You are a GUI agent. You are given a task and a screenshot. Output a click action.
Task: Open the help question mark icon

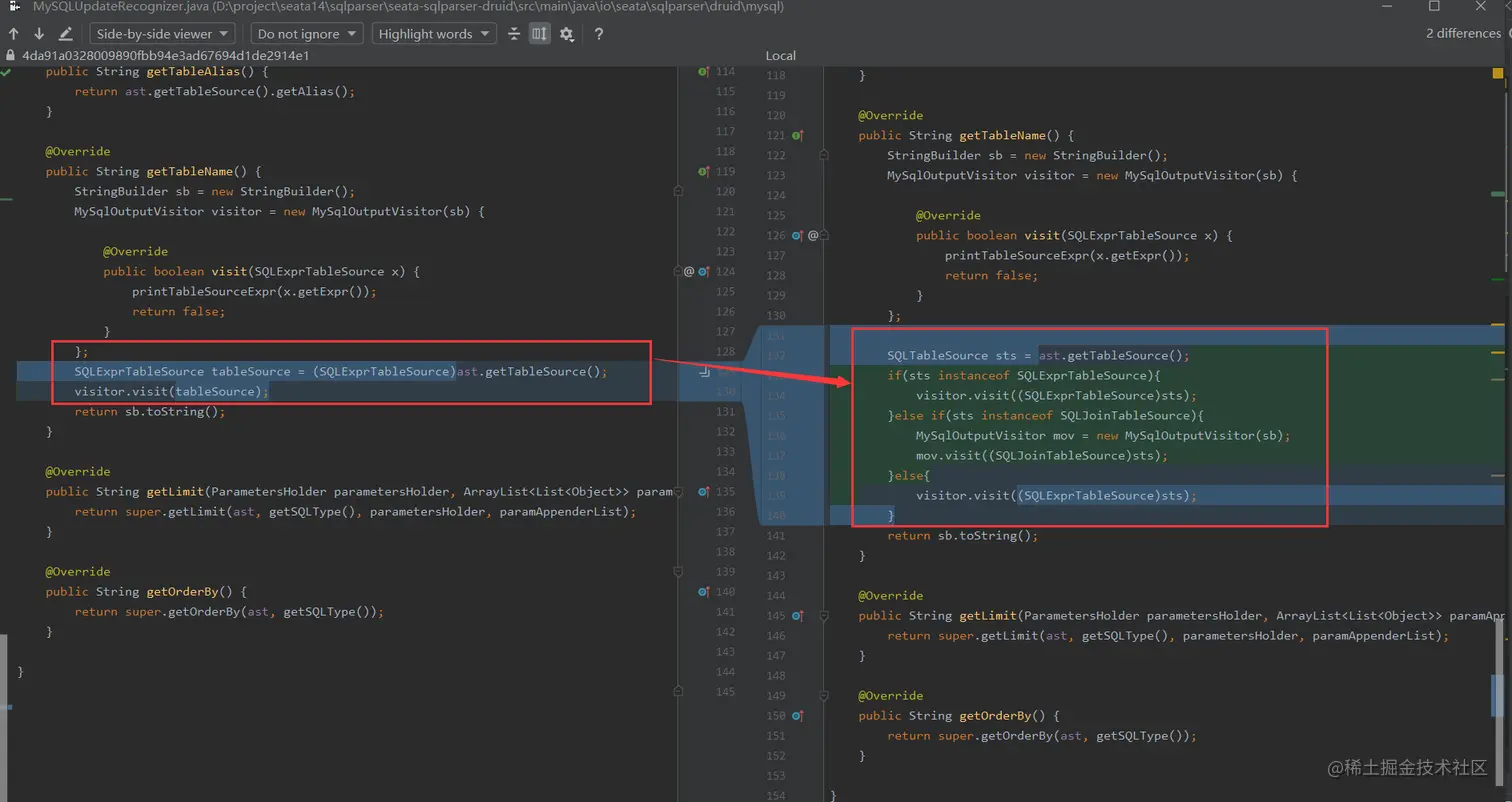(598, 34)
